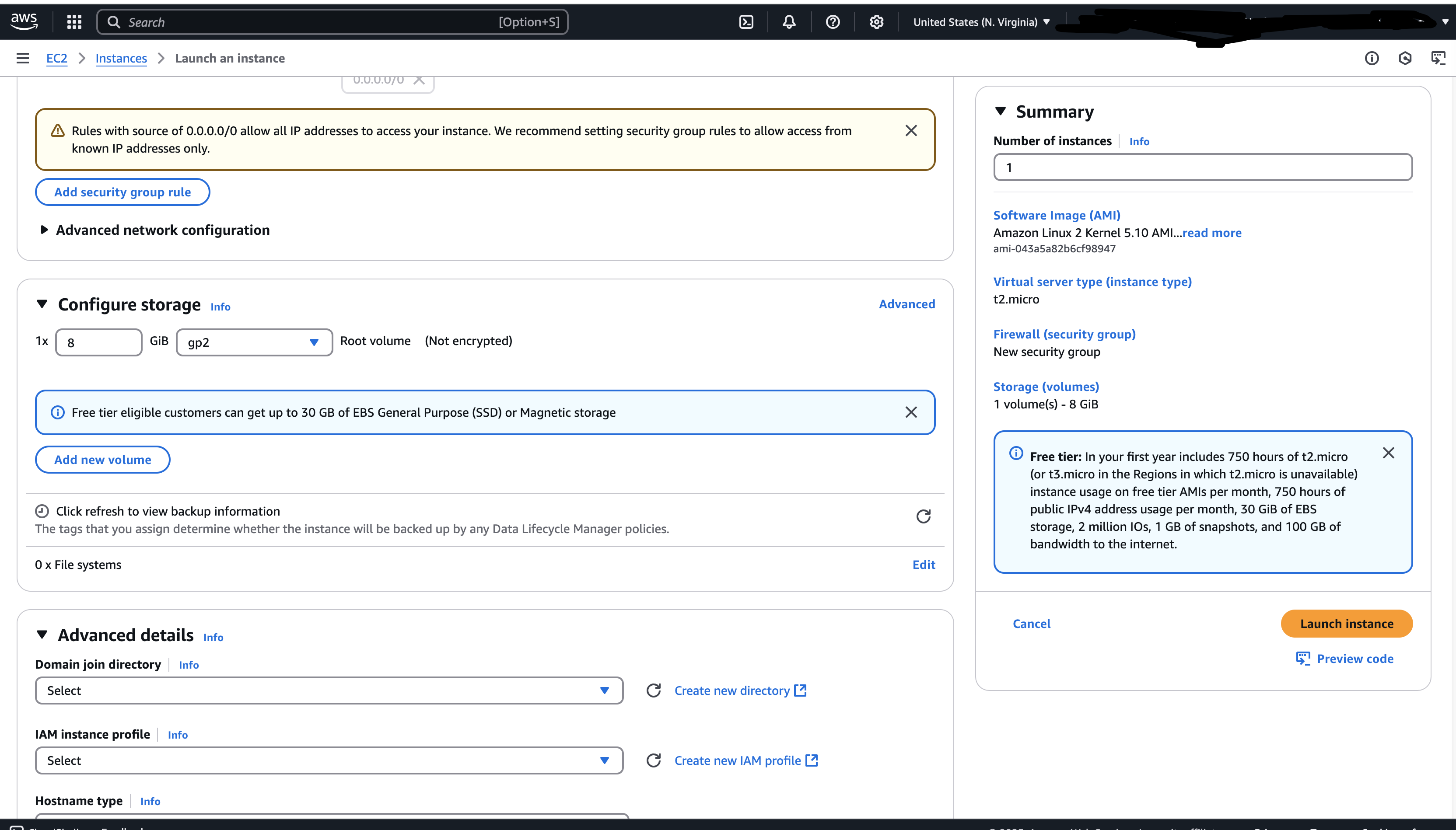Toggle the side navigation hamburger menu
This screenshot has width=1456, height=830.
tap(23, 58)
